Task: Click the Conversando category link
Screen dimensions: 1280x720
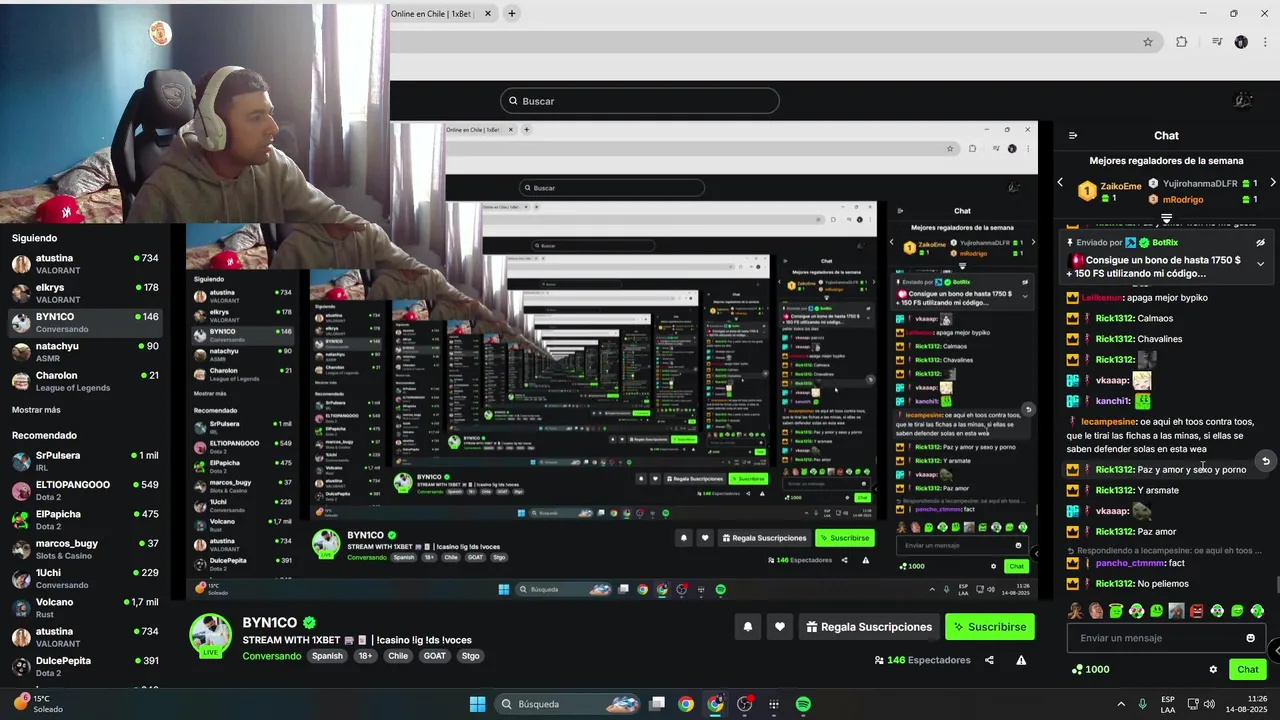Action: [x=271, y=656]
